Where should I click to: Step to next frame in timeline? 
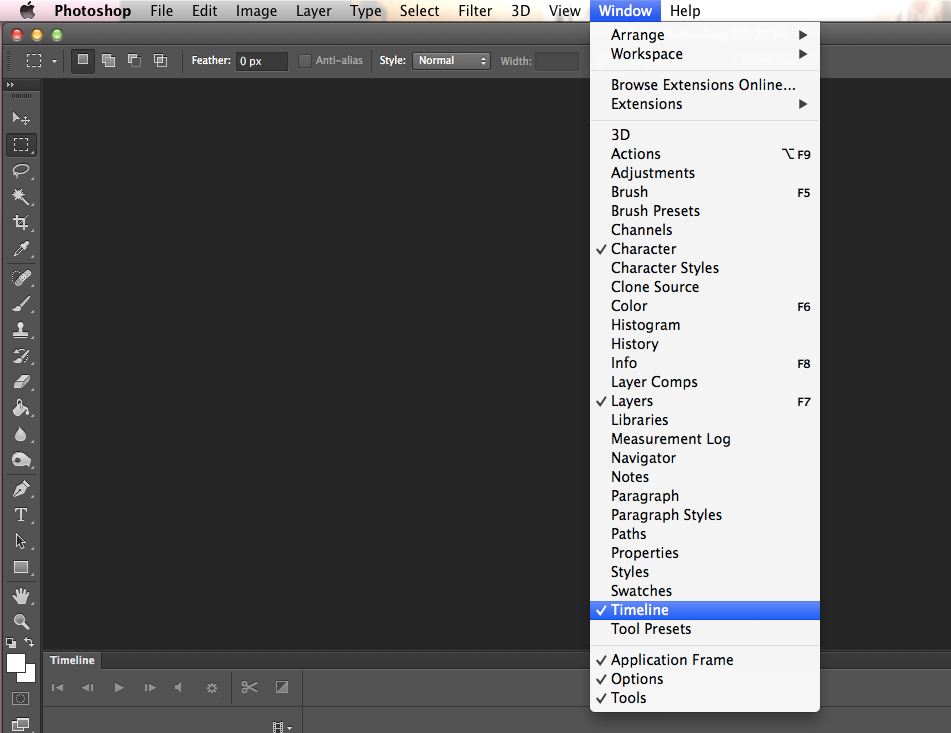click(150, 688)
